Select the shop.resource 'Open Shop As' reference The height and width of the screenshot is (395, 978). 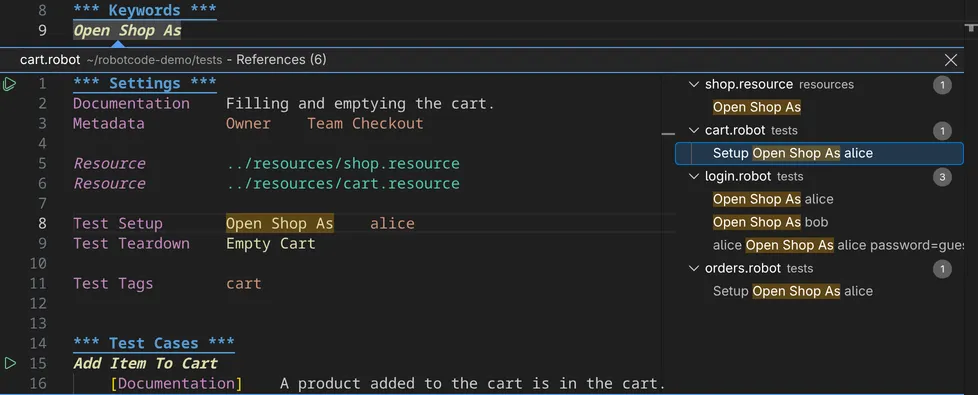coord(757,107)
